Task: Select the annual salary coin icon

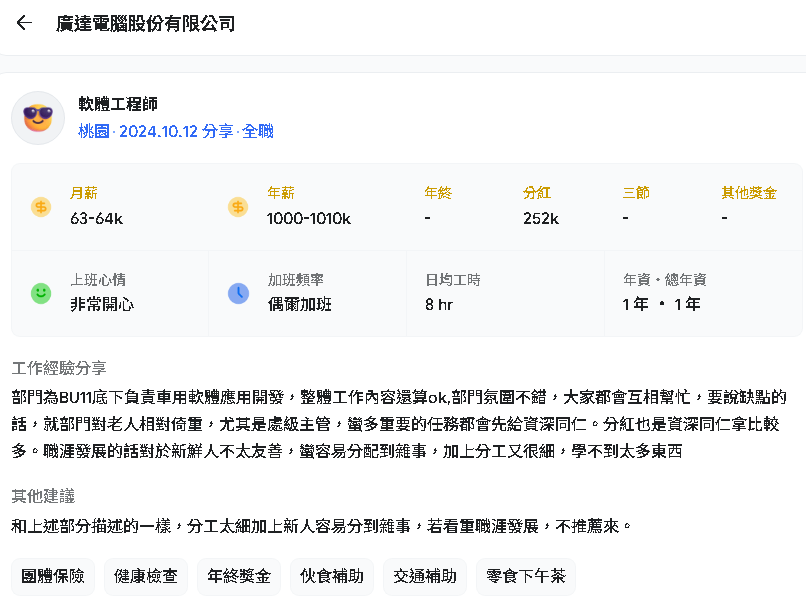Action: tap(238, 207)
